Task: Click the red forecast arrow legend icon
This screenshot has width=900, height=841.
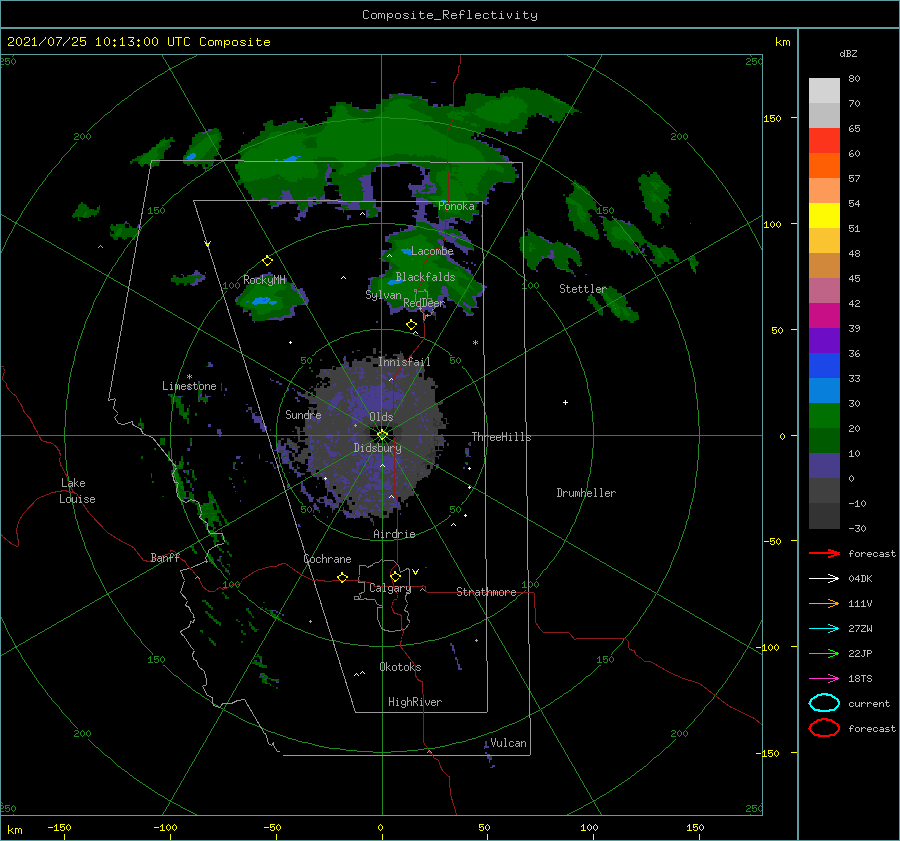Action: (x=824, y=553)
